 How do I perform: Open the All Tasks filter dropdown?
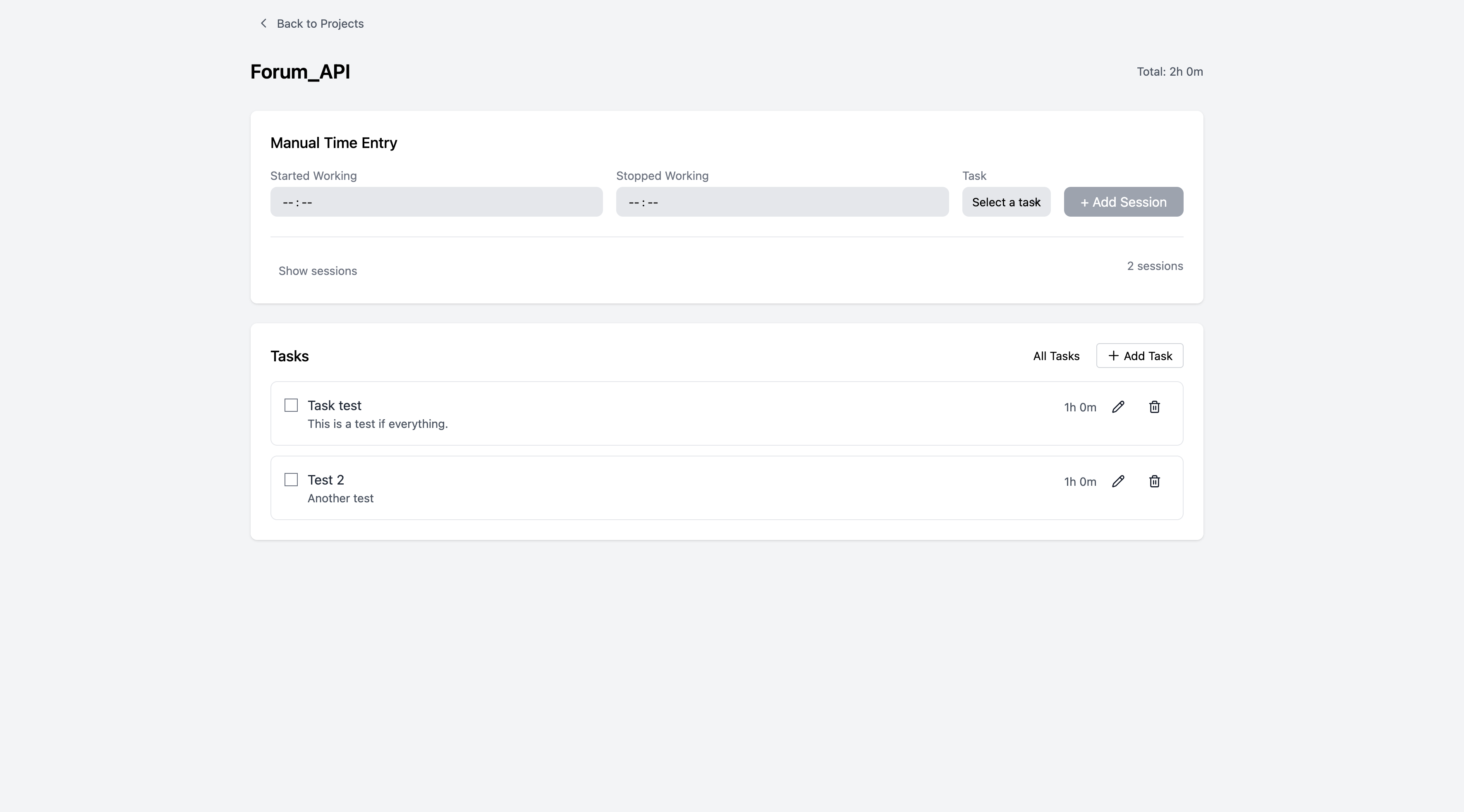click(1056, 356)
